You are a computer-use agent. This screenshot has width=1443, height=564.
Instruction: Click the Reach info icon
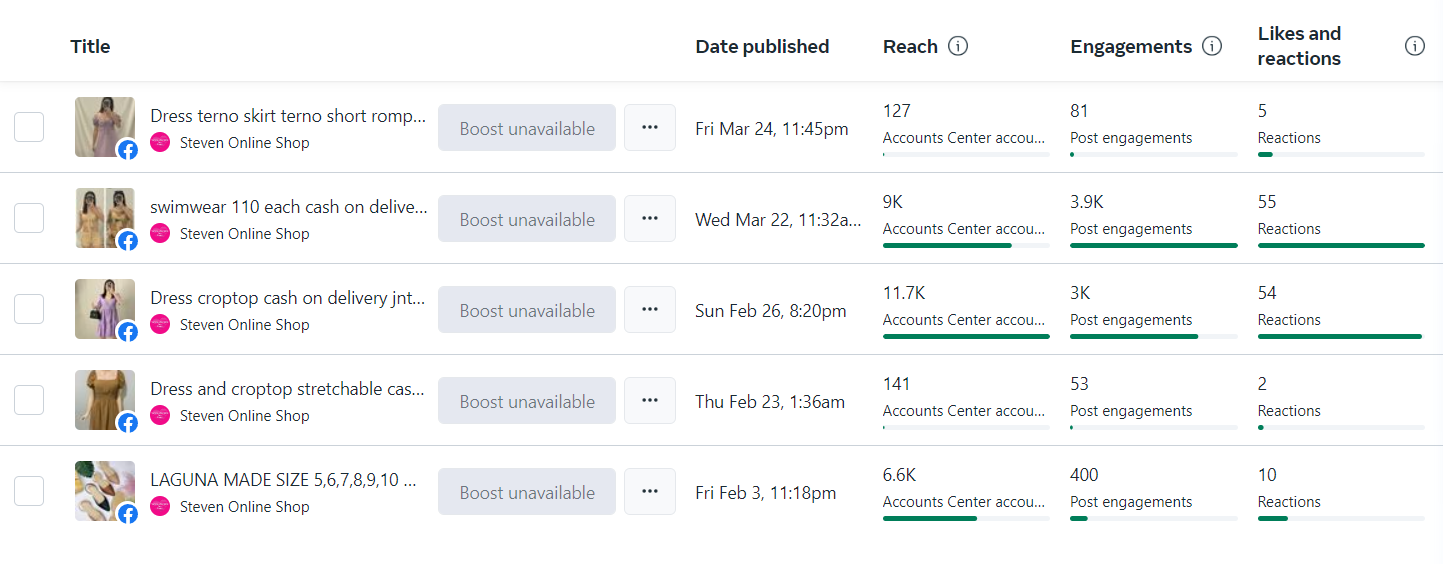958,46
